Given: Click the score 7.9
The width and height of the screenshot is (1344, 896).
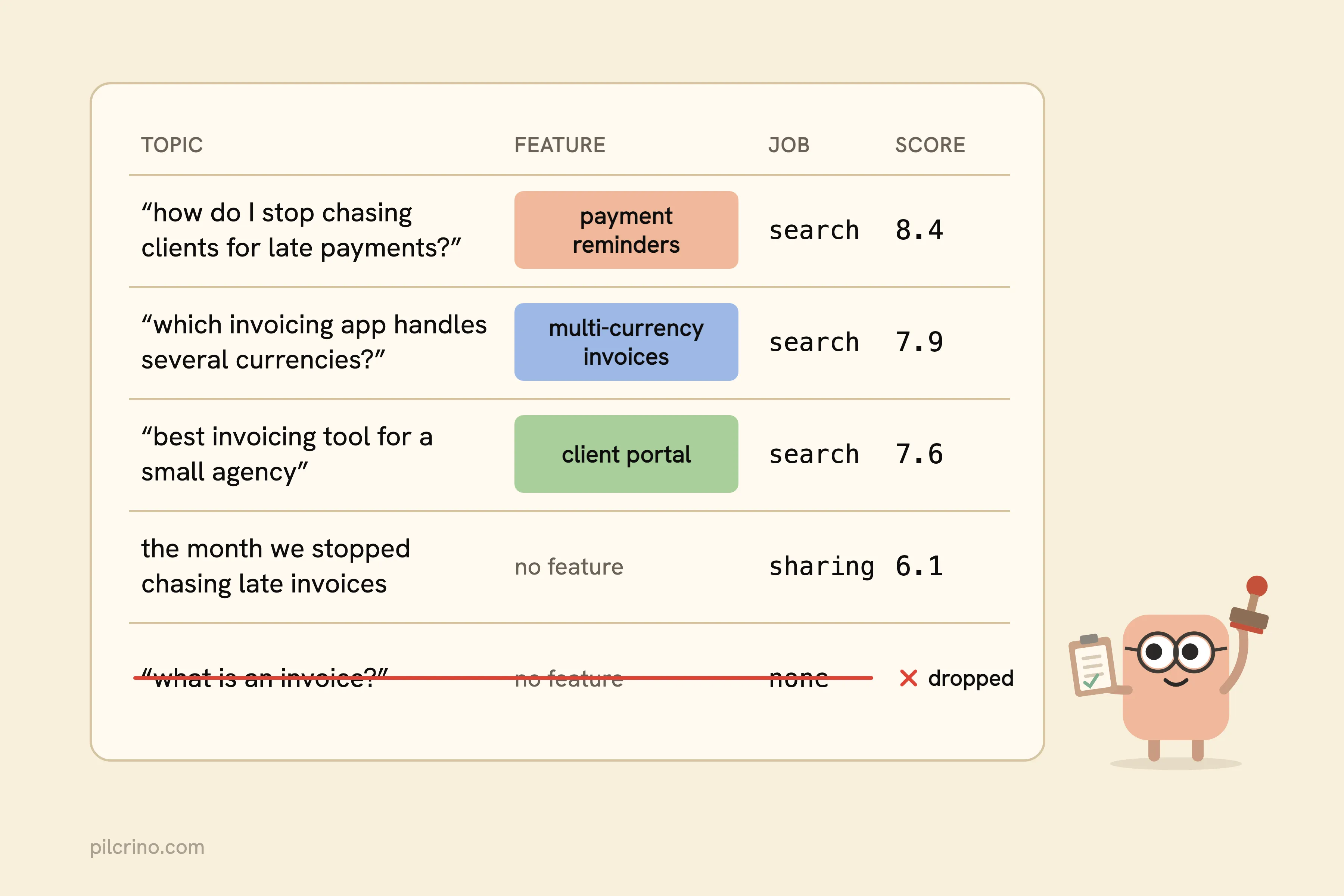Looking at the screenshot, I should (919, 342).
